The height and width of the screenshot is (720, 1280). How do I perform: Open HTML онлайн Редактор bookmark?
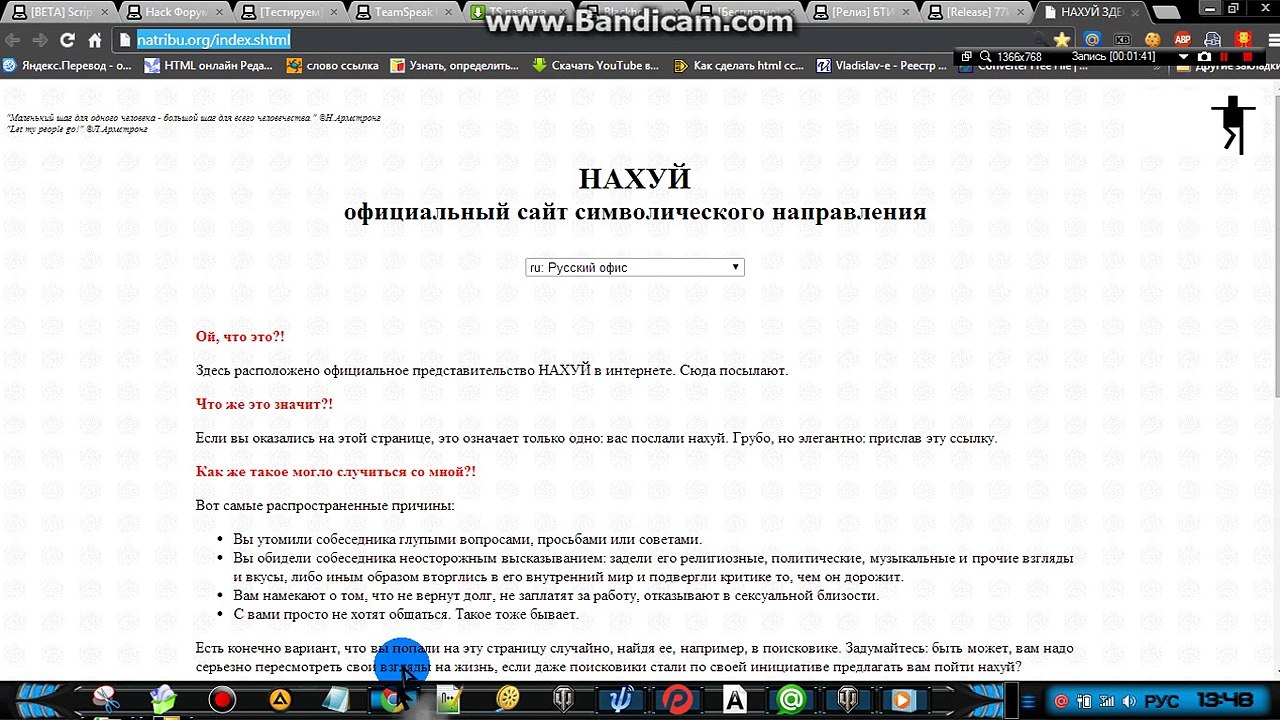[x=209, y=66]
